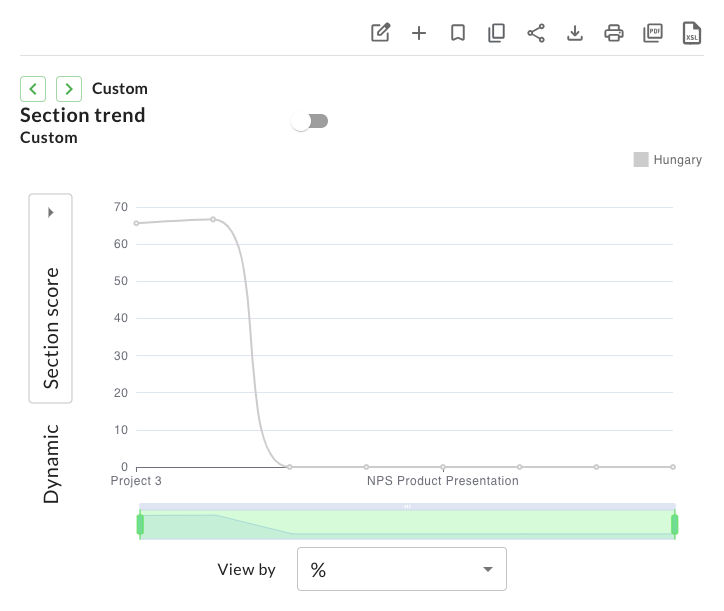This screenshot has height=611, width=724.
Task: Click the copy duplicate icon
Action: [497, 33]
